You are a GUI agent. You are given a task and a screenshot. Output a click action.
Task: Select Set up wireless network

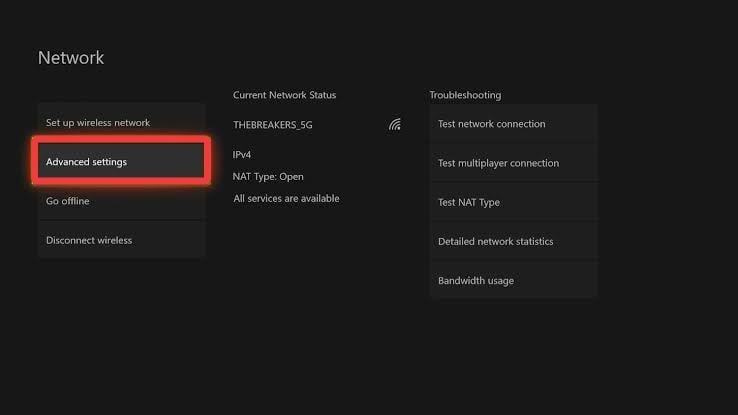[x=121, y=122]
